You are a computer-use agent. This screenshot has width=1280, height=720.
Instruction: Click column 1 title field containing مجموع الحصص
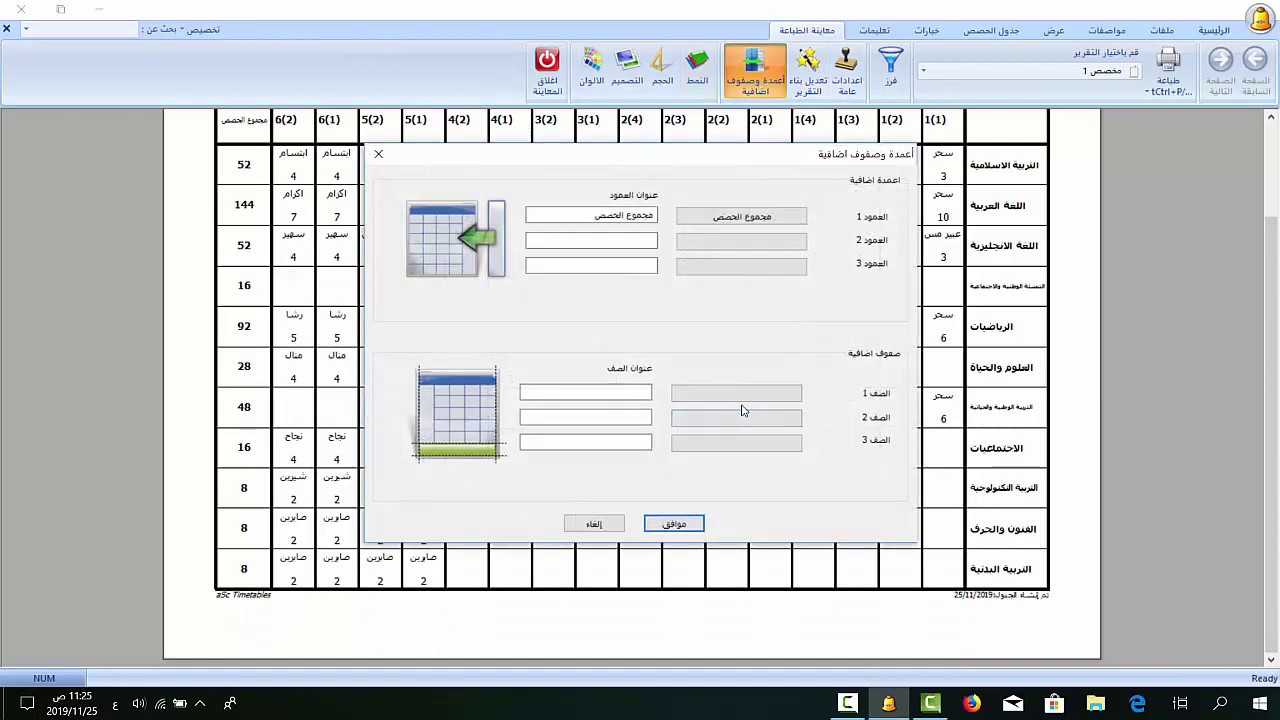(591, 215)
